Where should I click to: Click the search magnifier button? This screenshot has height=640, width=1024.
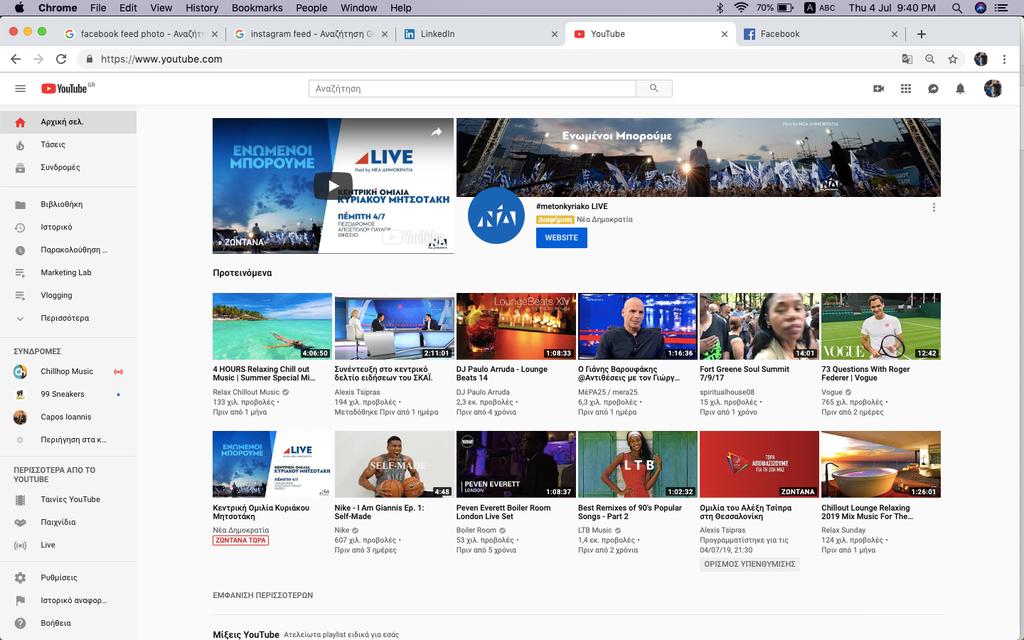coord(654,89)
